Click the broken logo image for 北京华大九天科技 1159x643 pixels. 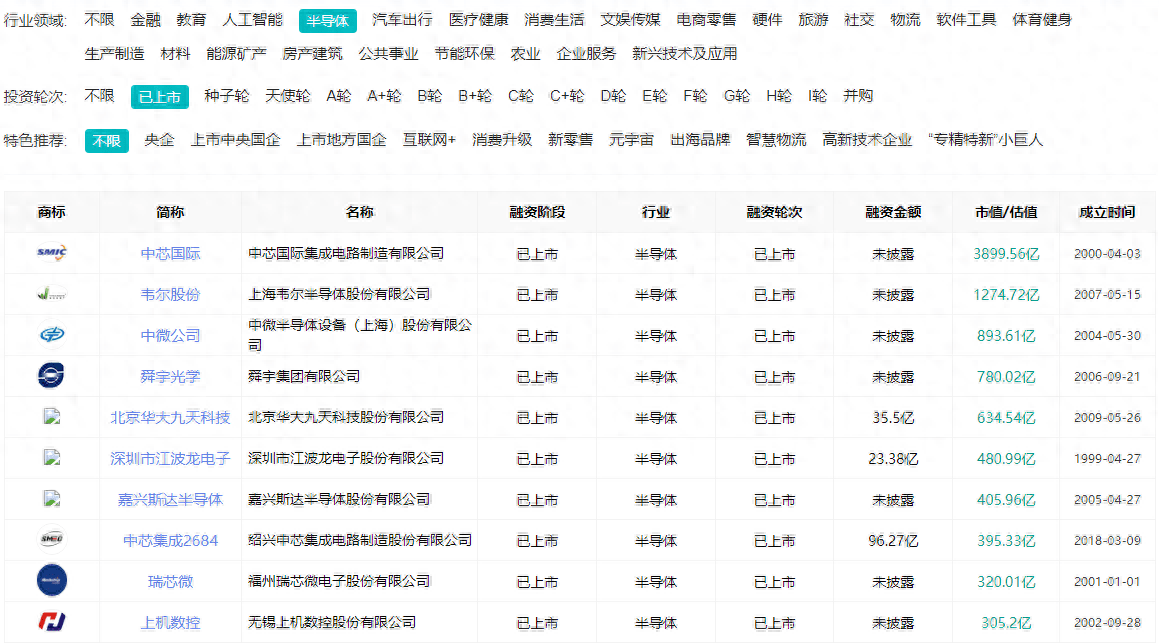[x=52, y=417]
